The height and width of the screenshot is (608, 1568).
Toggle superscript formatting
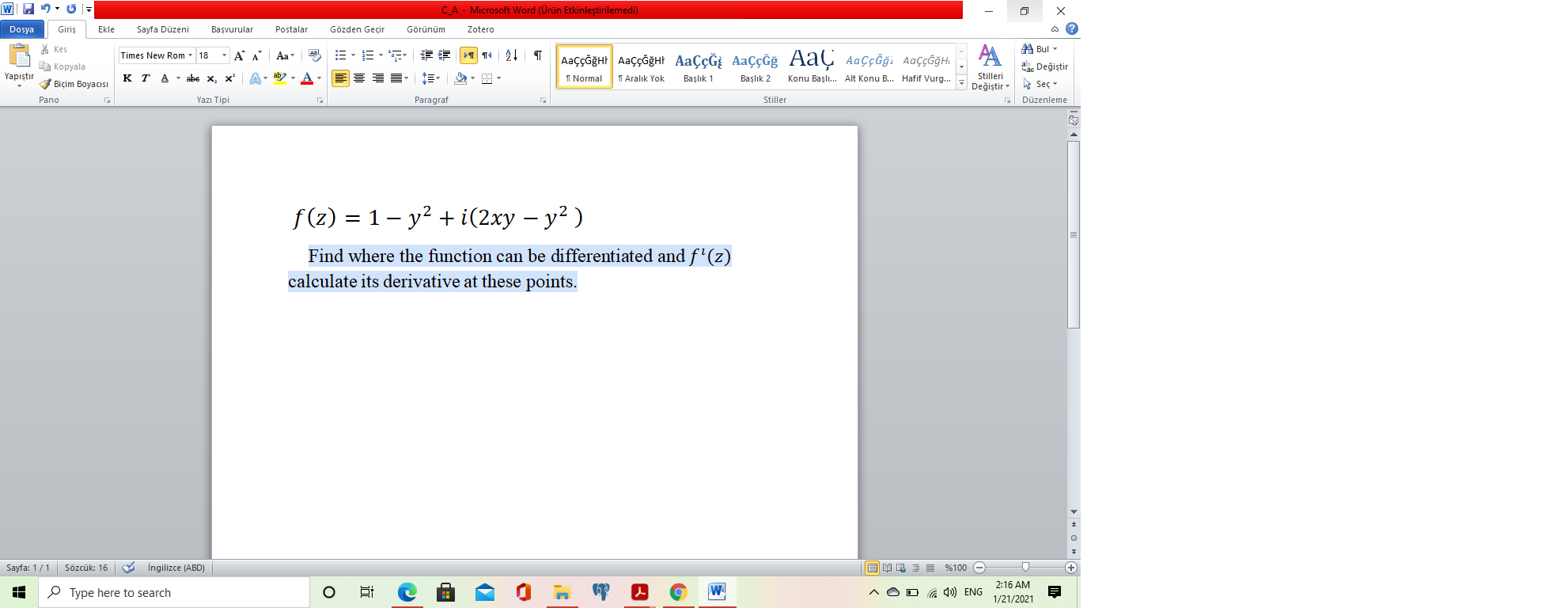pyautogui.click(x=229, y=78)
